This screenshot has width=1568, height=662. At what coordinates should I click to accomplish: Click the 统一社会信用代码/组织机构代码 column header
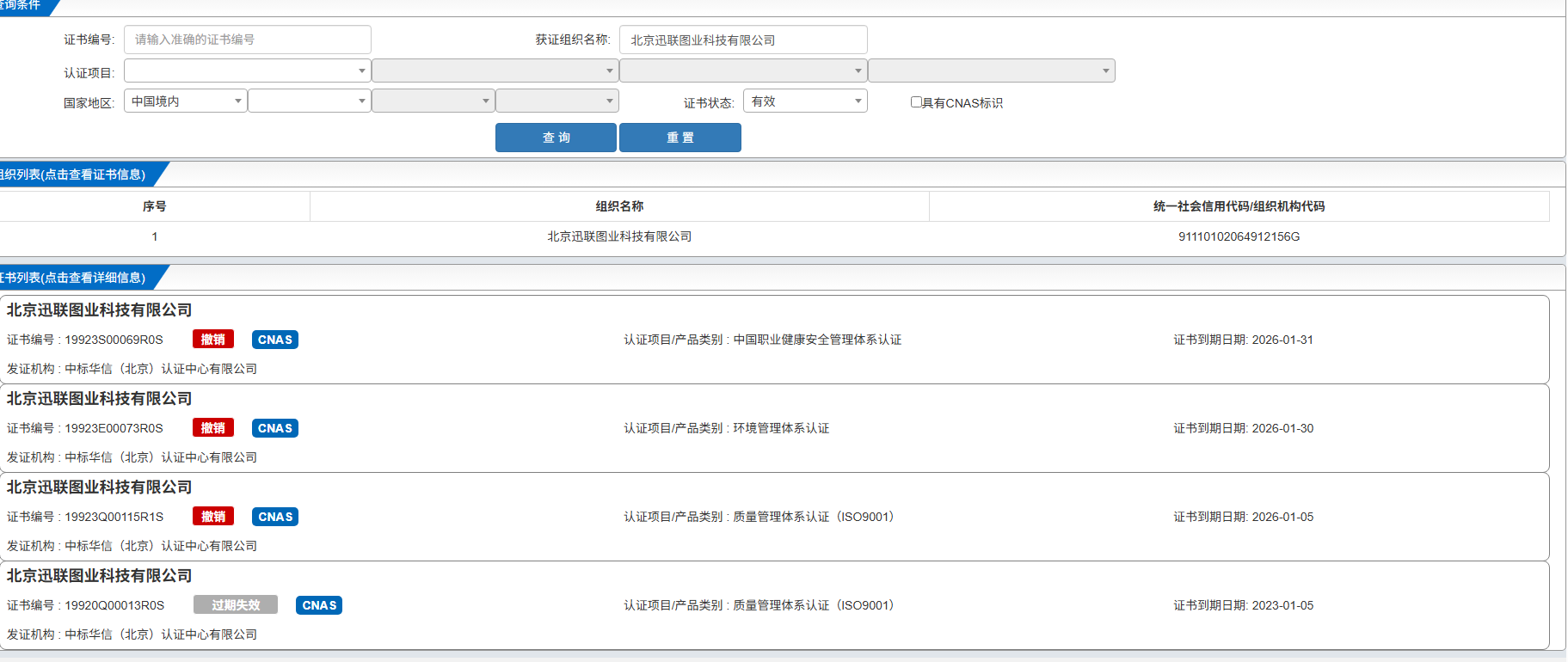[x=1239, y=206]
